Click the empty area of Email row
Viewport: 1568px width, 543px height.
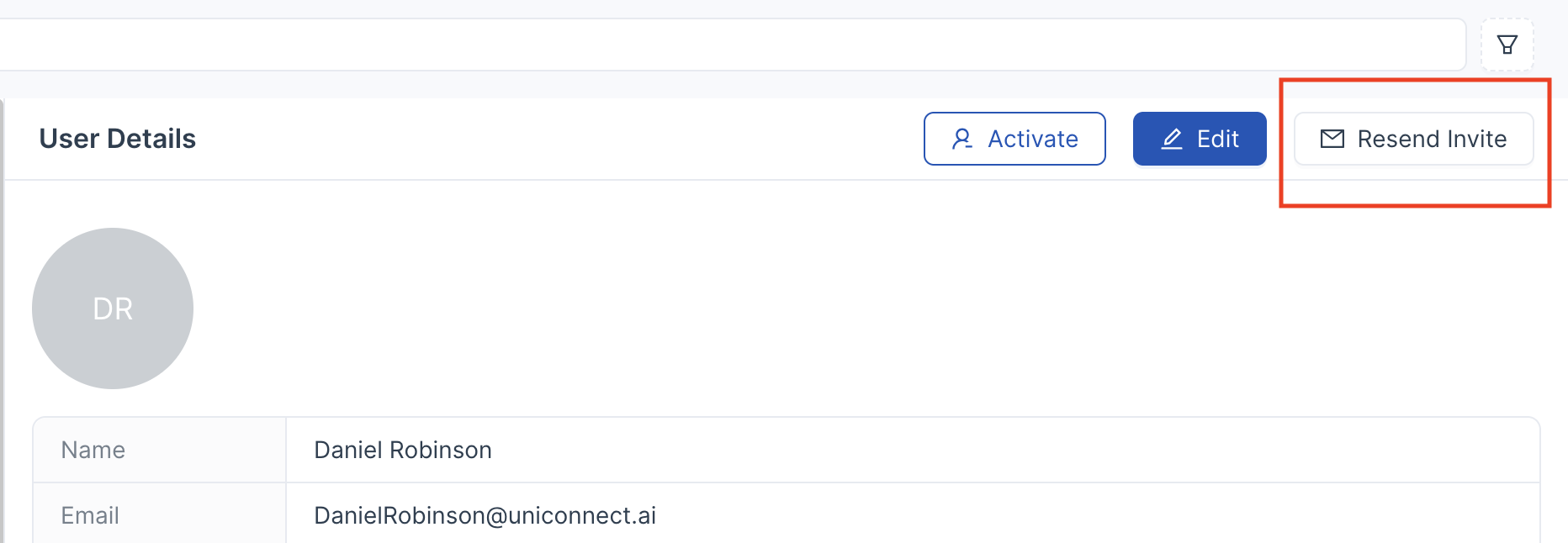[x=1094, y=515]
